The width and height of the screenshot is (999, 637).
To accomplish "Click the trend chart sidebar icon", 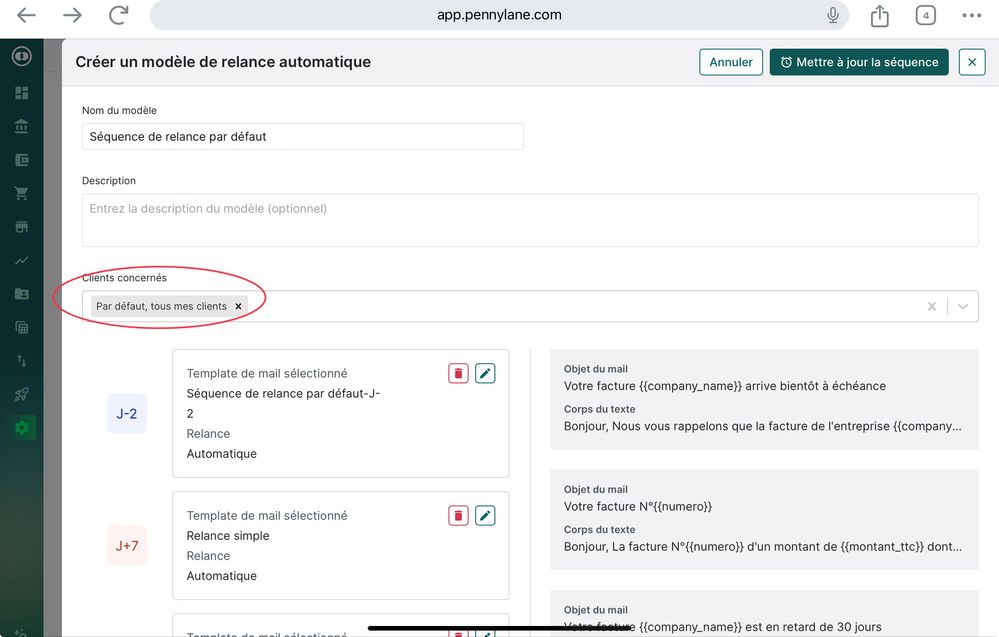I will pos(21,260).
